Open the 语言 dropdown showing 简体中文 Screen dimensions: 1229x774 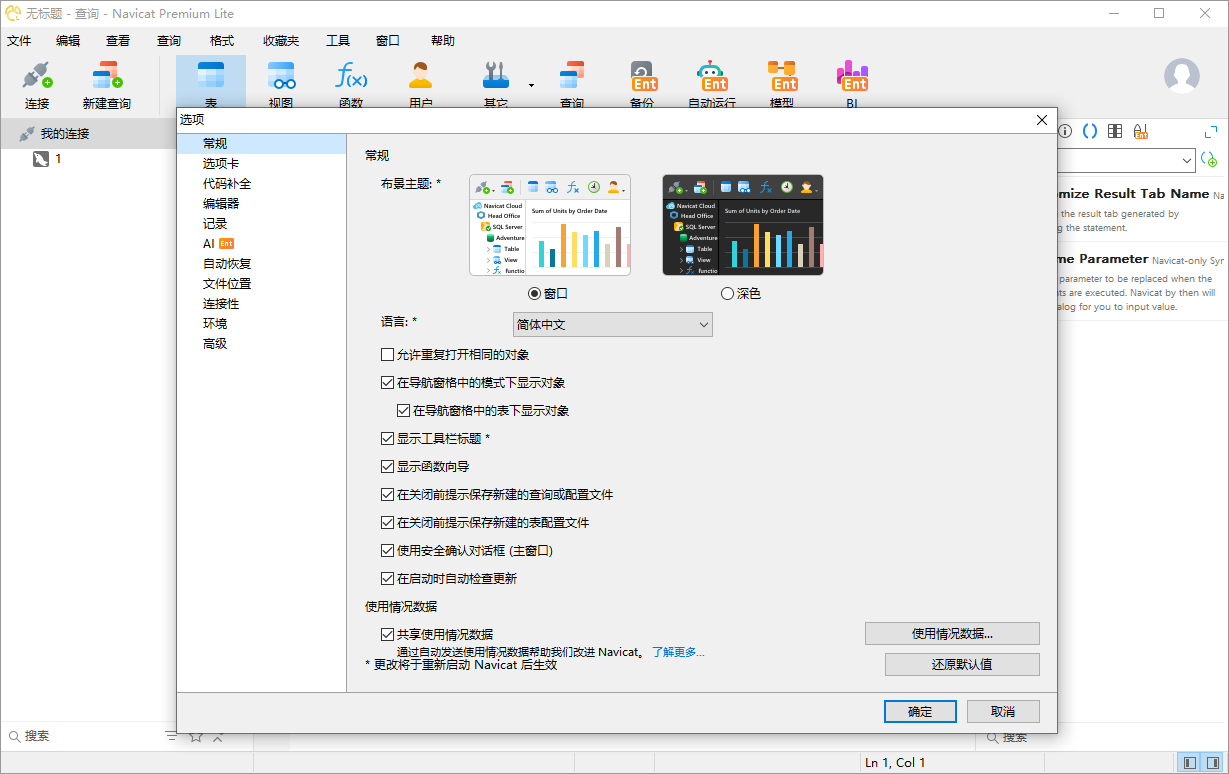[x=612, y=324]
